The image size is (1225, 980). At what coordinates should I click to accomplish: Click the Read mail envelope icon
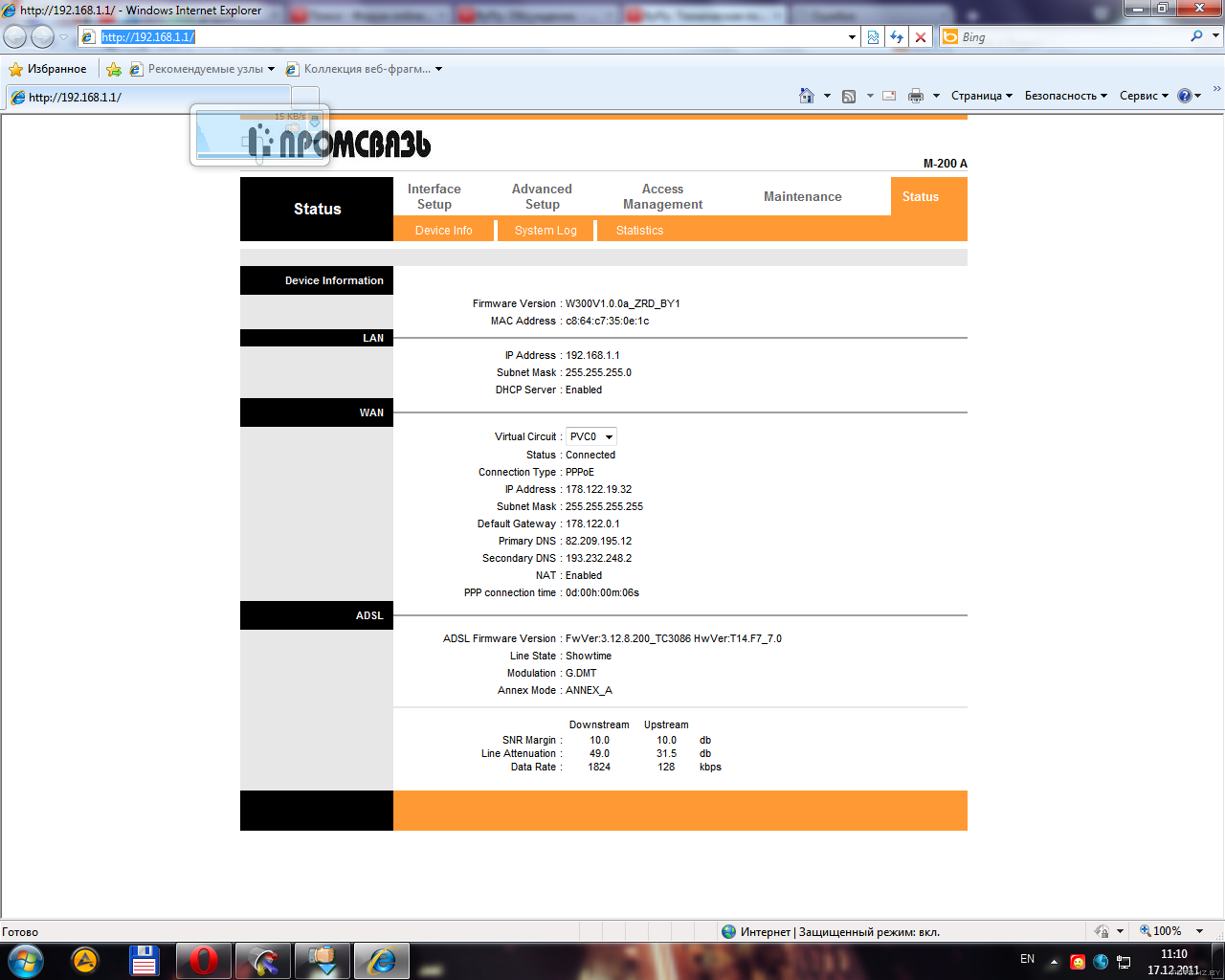tap(889, 96)
